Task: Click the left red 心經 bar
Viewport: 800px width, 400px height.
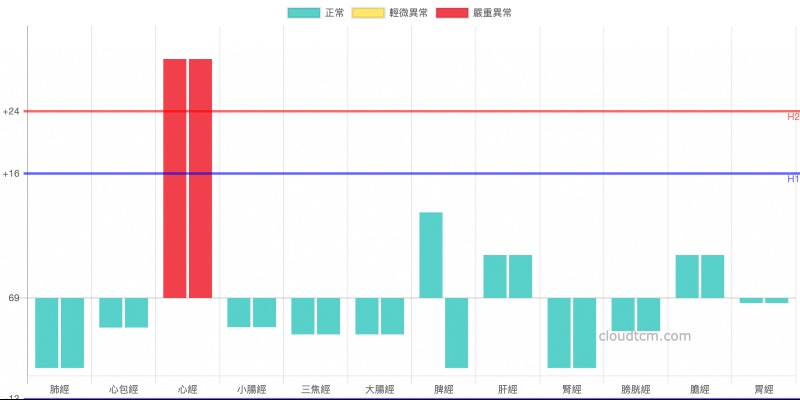Action: [175, 178]
